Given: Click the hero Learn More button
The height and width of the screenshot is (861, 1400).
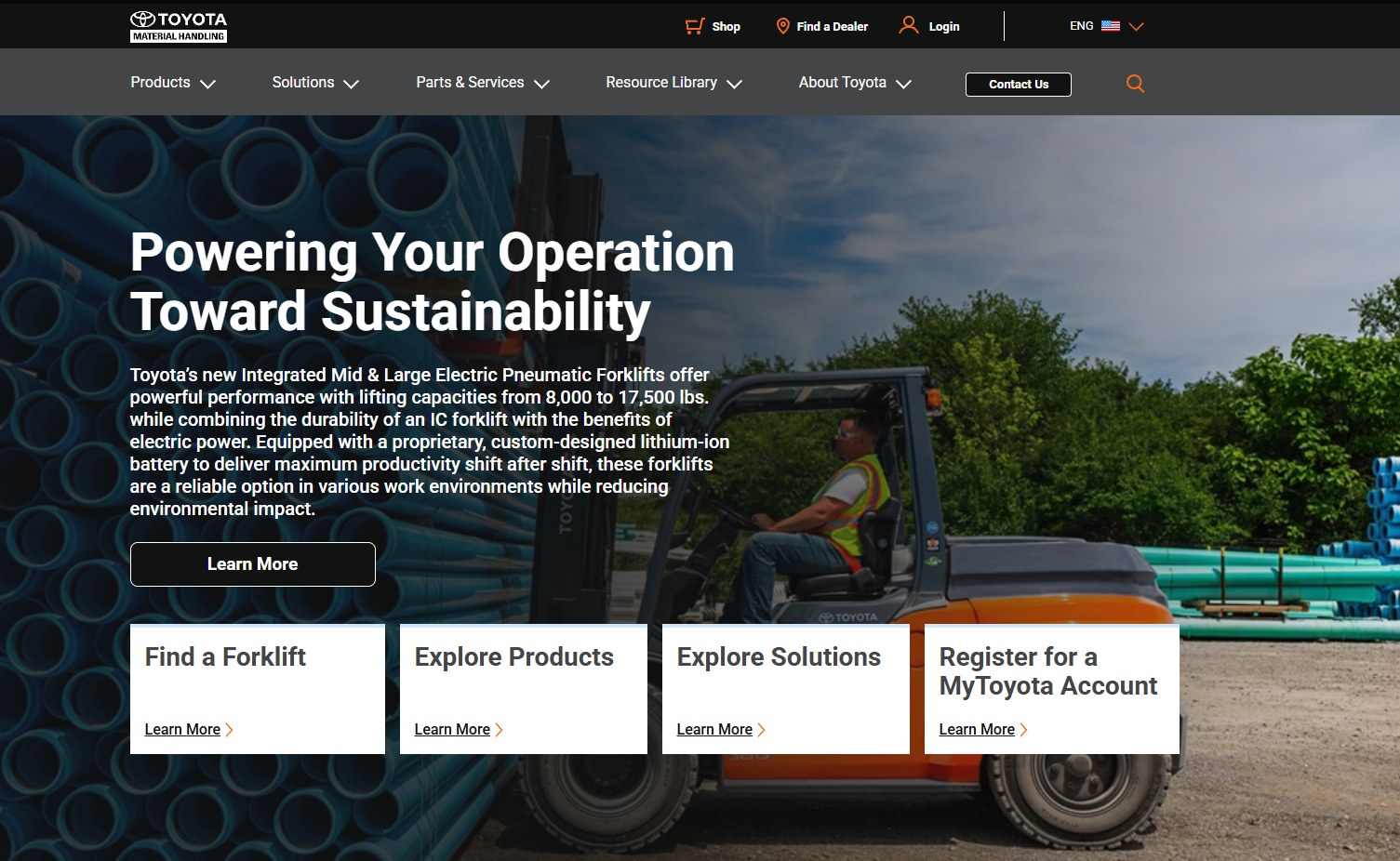Looking at the screenshot, I should click(253, 564).
